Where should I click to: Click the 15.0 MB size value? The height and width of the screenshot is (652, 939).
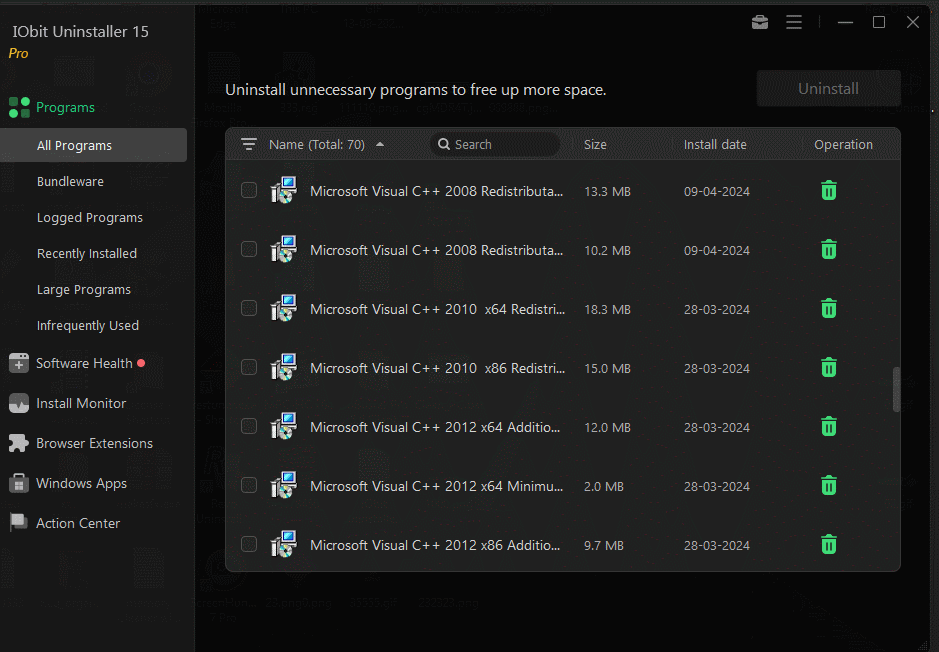point(607,368)
